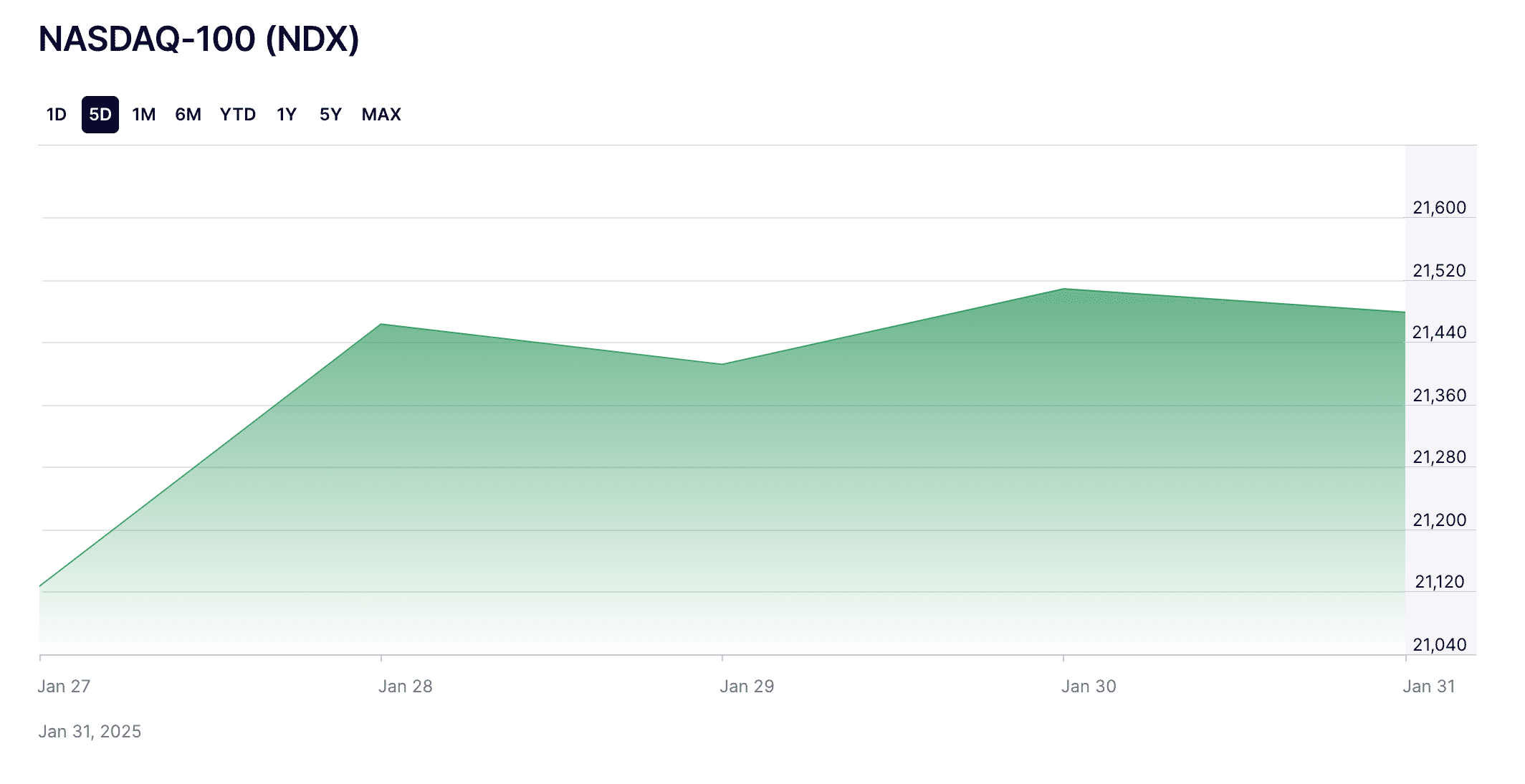1525x784 pixels.
Task: Show MAX time range
Action: point(381,115)
